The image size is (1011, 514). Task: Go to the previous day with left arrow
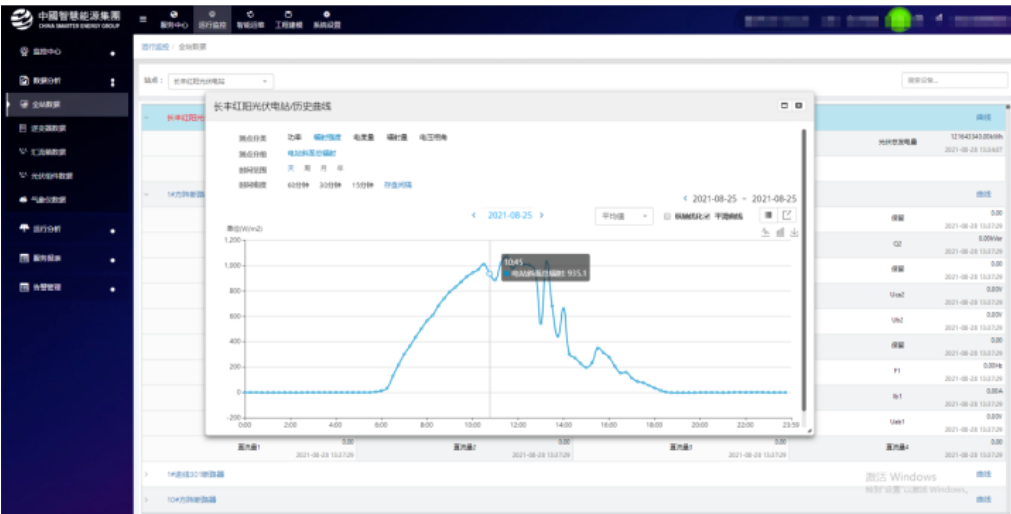[474, 215]
